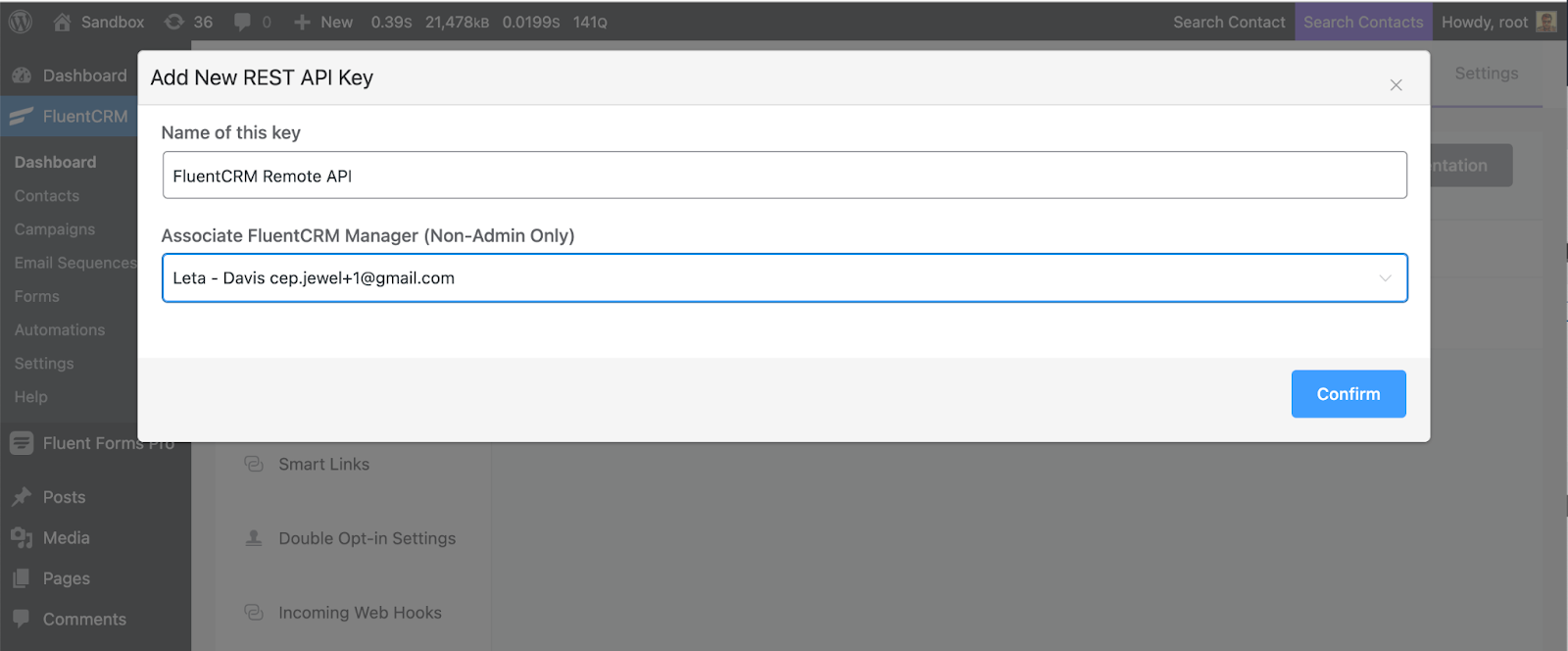Click the Name of this key input field
The image size is (1568, 651).
tap(785, 175)
